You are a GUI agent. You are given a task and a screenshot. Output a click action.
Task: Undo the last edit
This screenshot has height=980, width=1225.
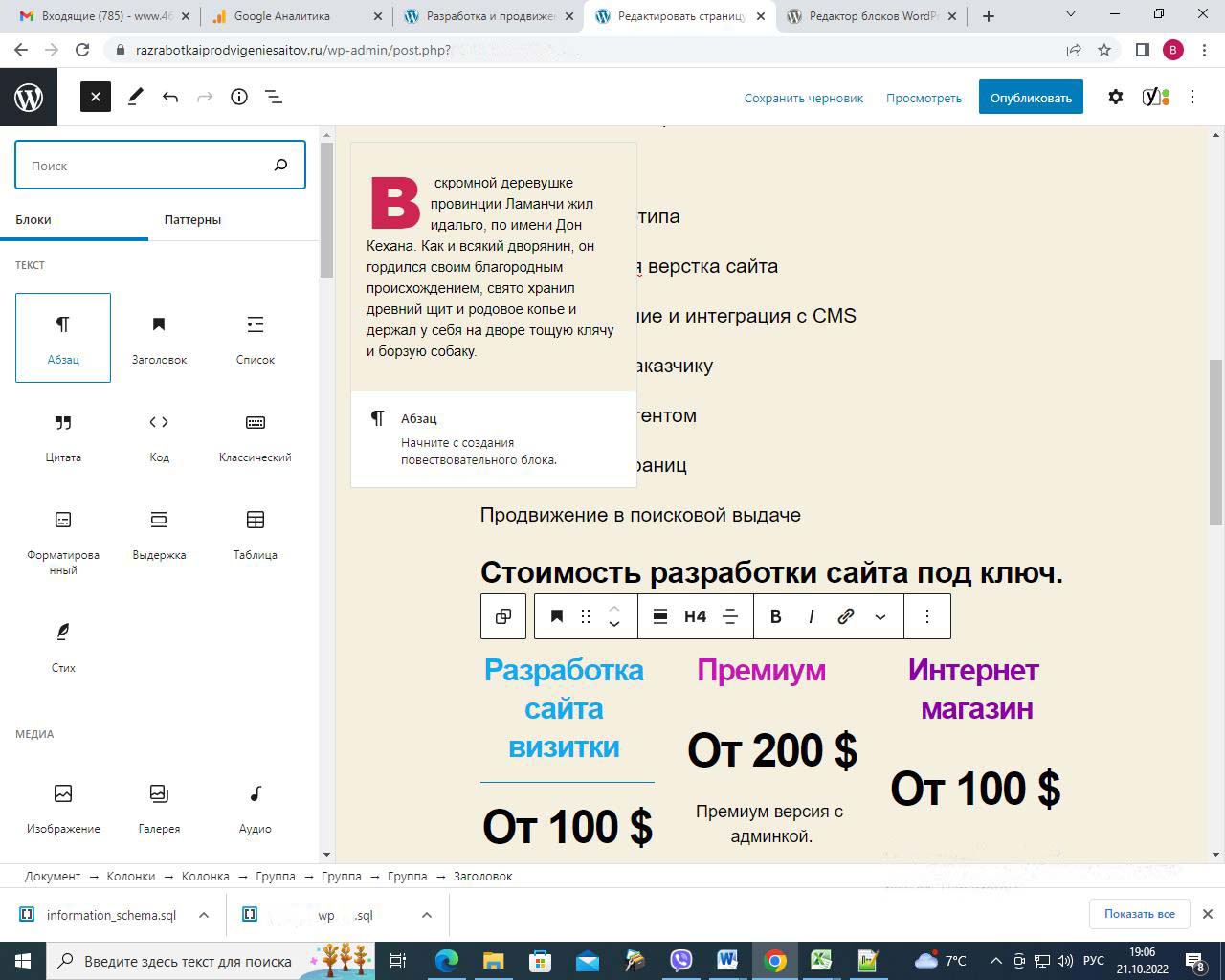click(170, 97)
